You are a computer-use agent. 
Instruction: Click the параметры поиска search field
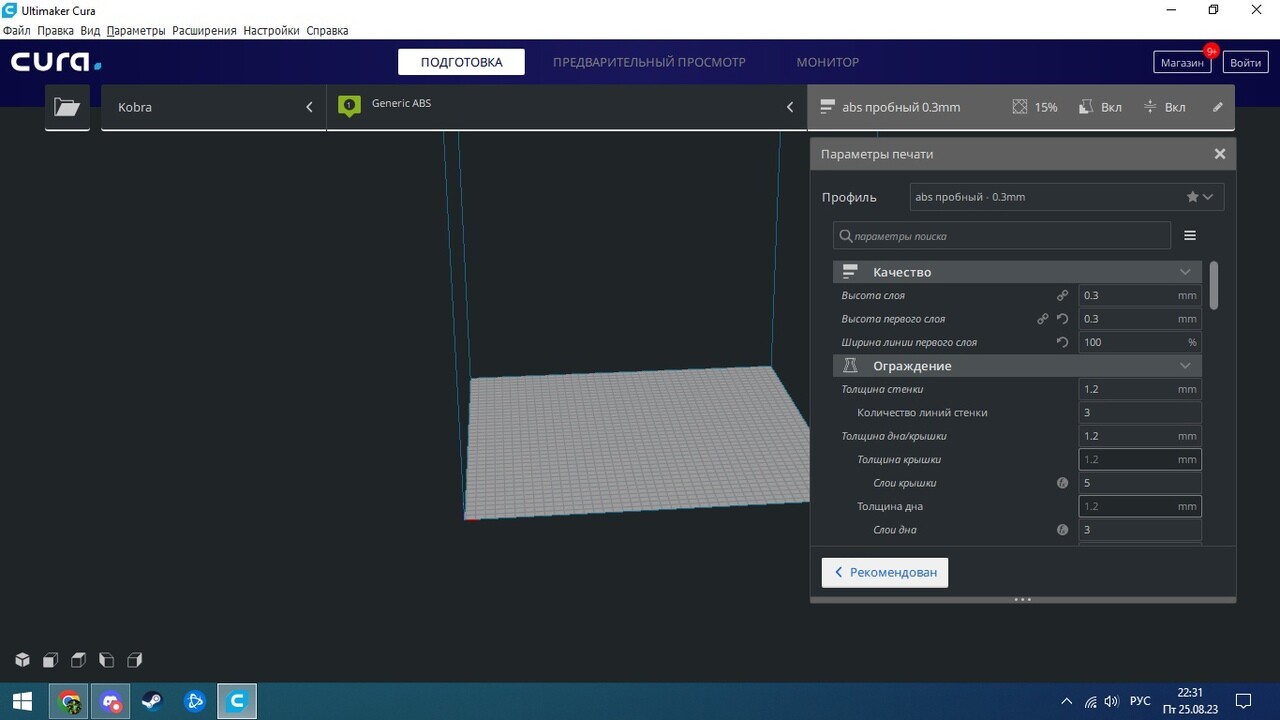point(1002,236)
